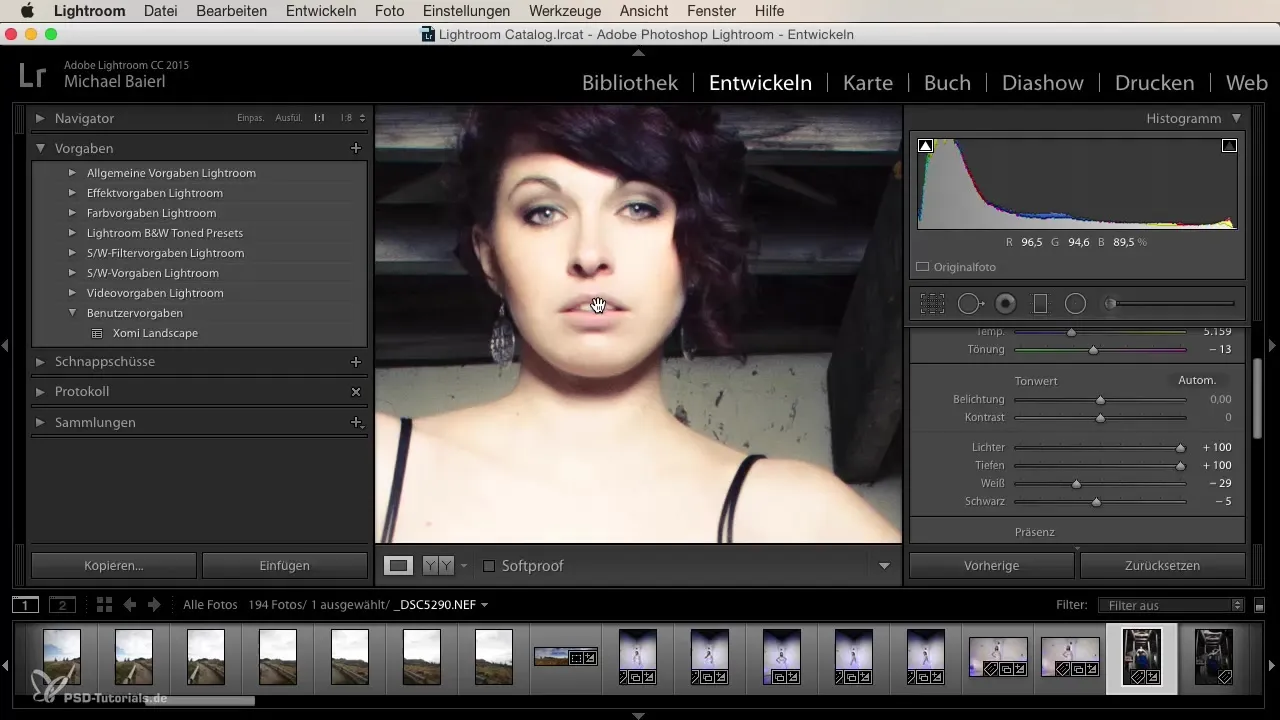Apply the Xomi Landscape preset
Viewport: 1280px width, 720px height.
point(155,333)
